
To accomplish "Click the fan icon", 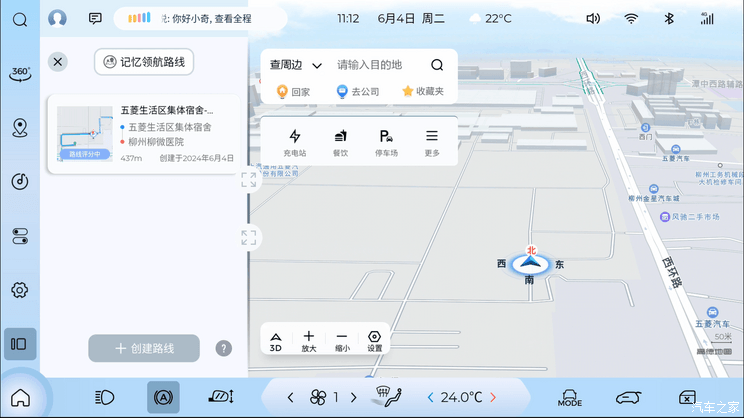I will click(318, 397).
